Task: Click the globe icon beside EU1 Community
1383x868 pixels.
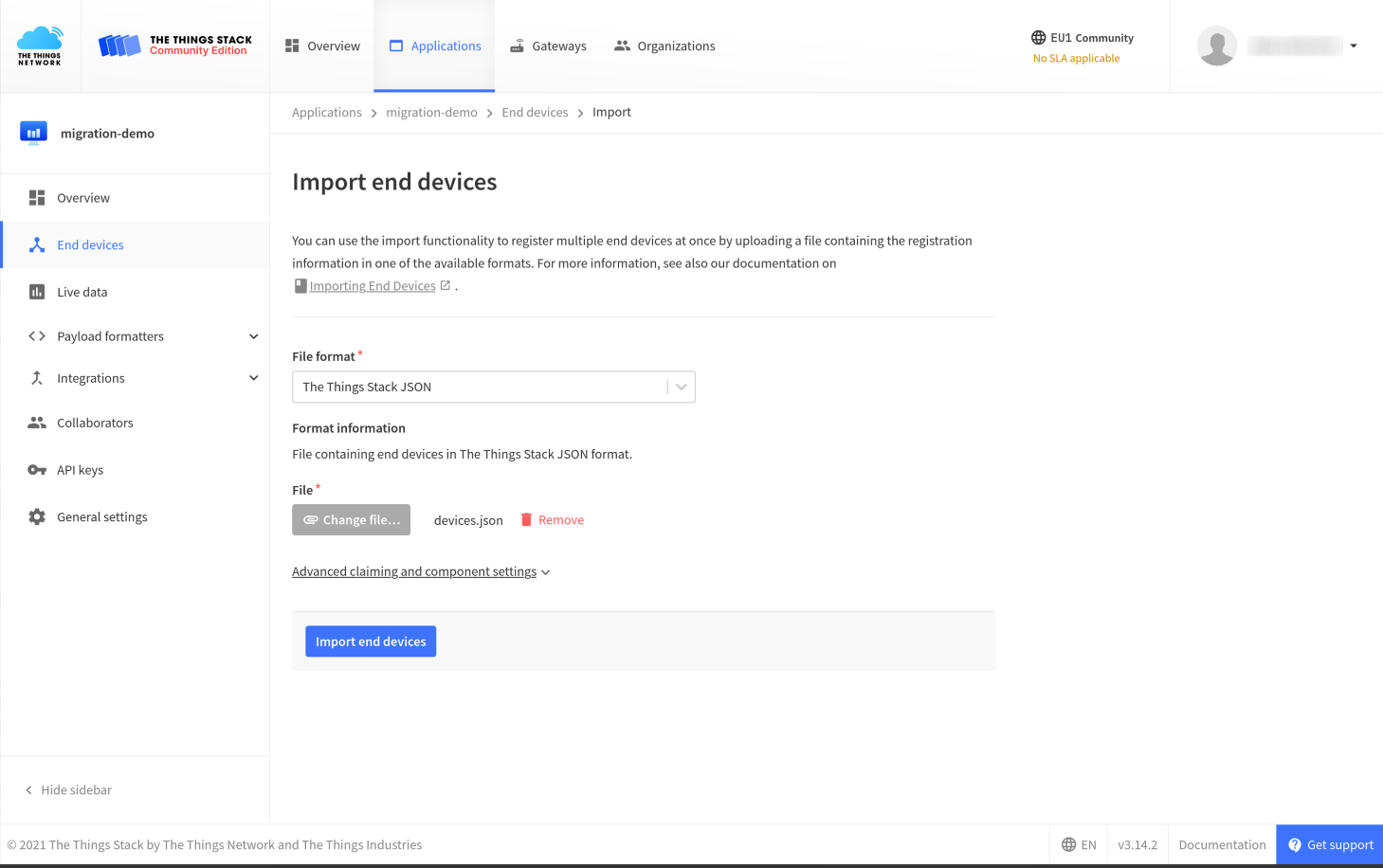Action: [1039, 38]
